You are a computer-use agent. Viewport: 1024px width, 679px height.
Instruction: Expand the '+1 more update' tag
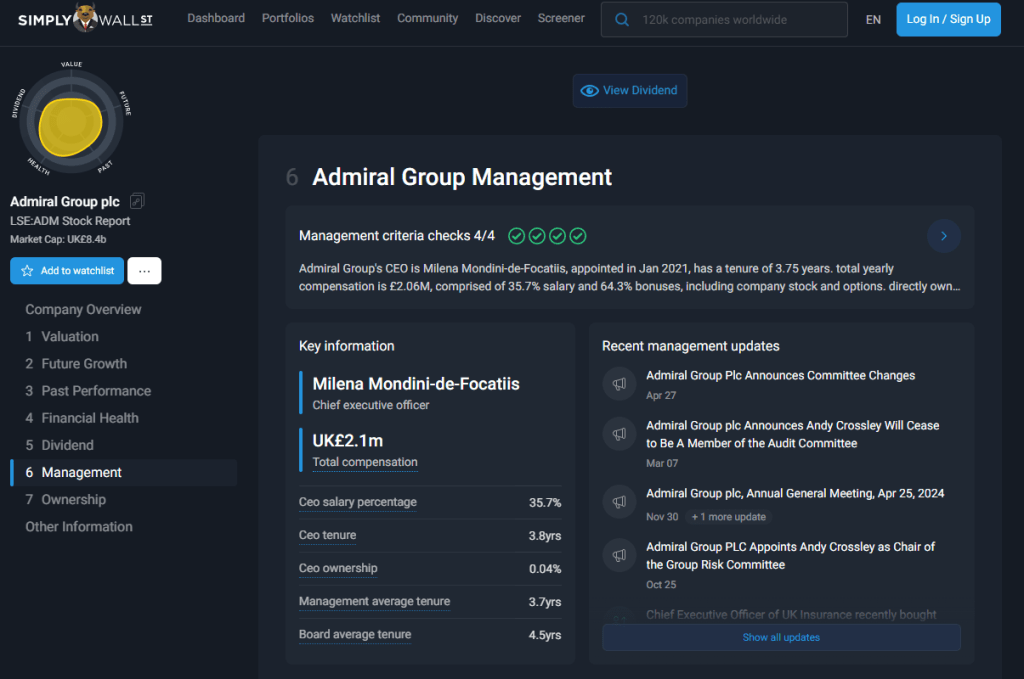[x=728, y=517]
